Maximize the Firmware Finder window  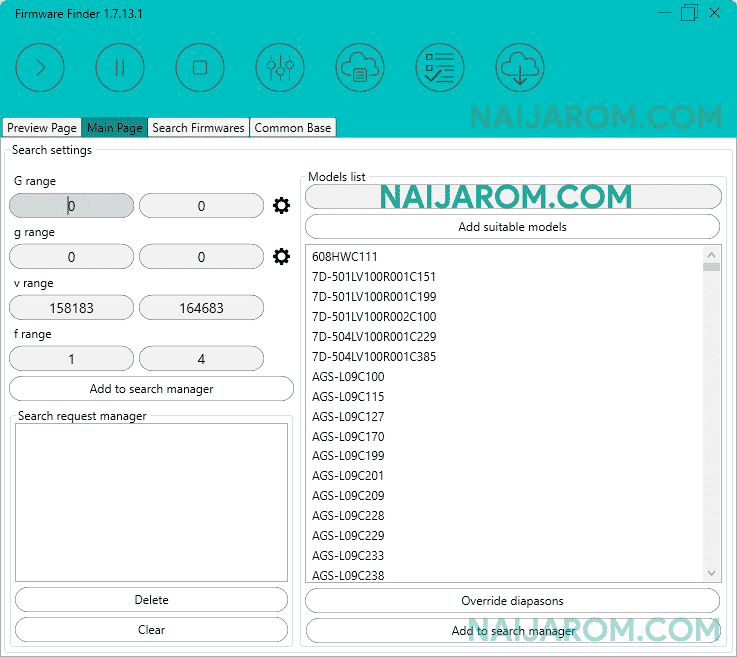point(689,13)
